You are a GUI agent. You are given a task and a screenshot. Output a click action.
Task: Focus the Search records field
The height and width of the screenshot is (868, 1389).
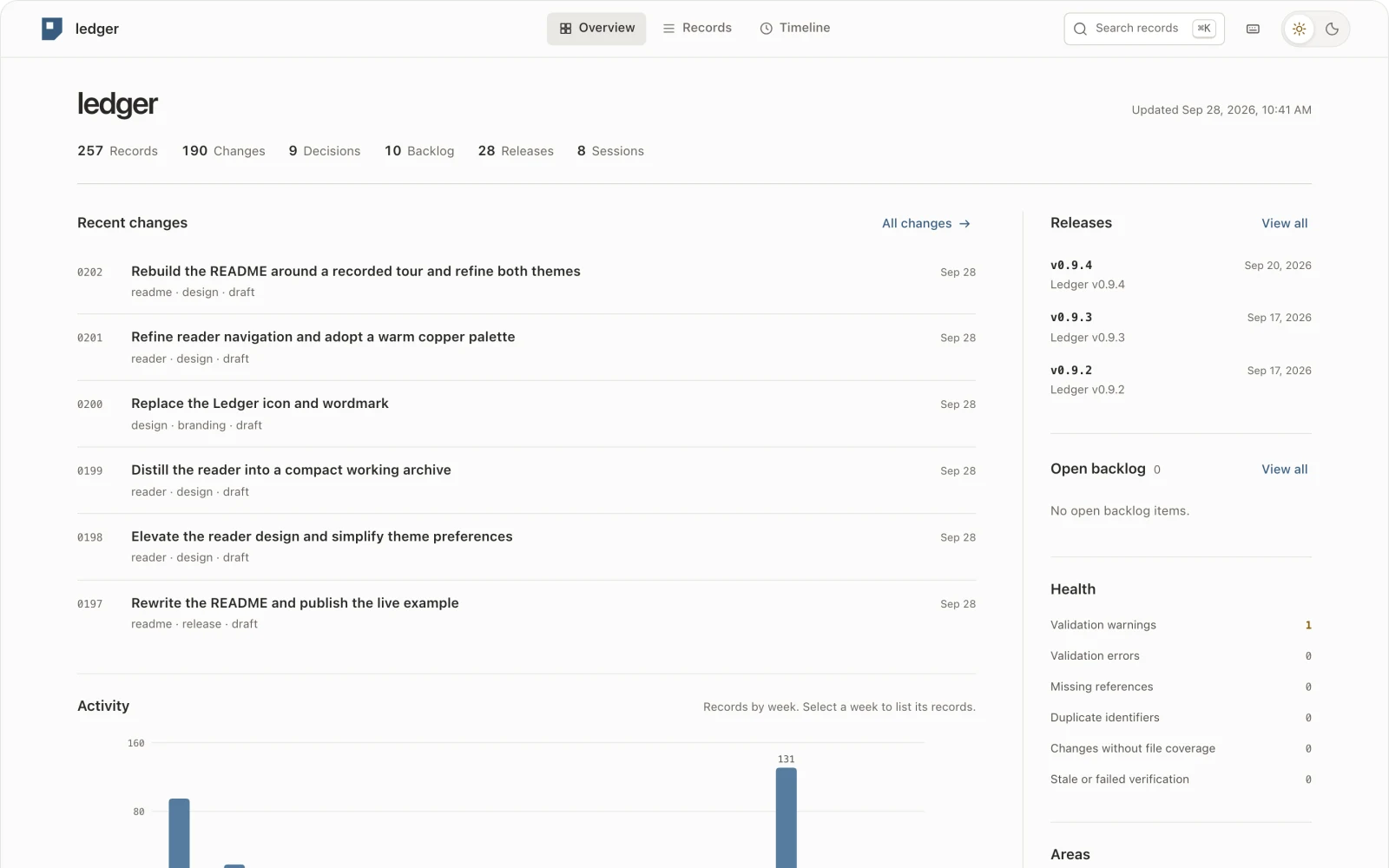(1143, 29)
